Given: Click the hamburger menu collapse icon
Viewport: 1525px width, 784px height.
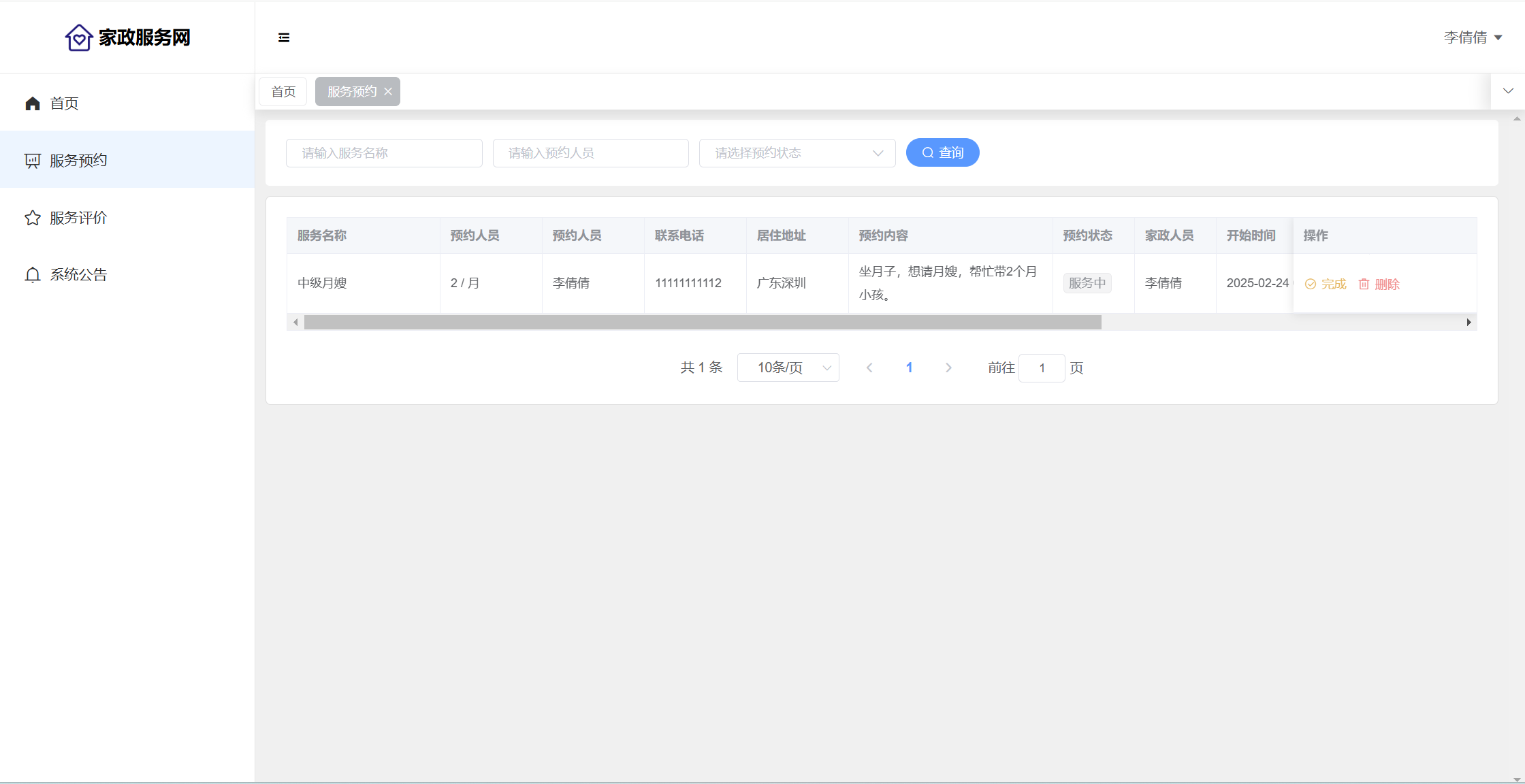Looking at the screenshot, I should 284,37.
